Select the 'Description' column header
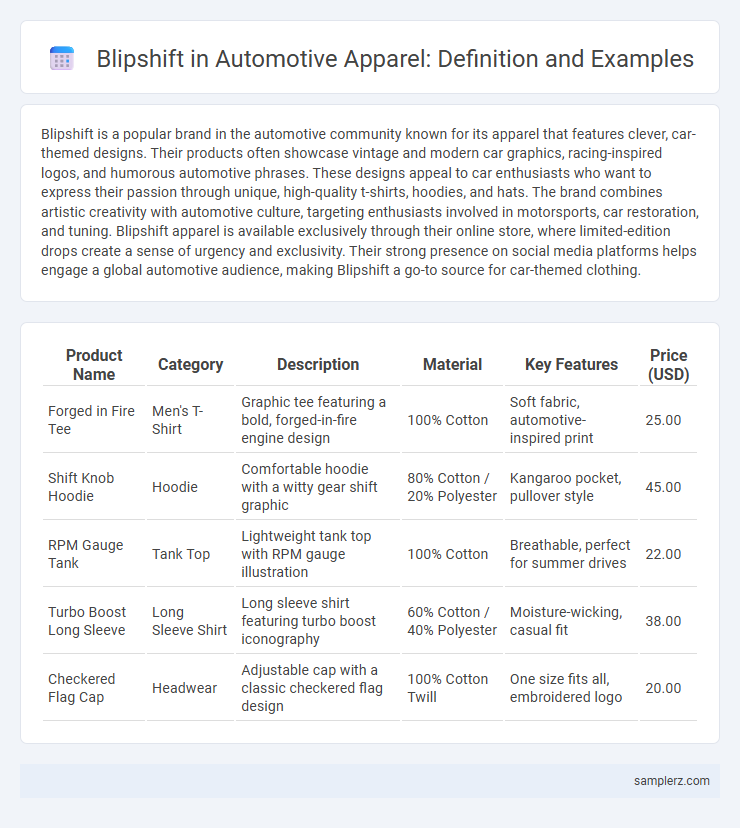The image size is (740, 828). pyautogui.click(x=317, y=364)
